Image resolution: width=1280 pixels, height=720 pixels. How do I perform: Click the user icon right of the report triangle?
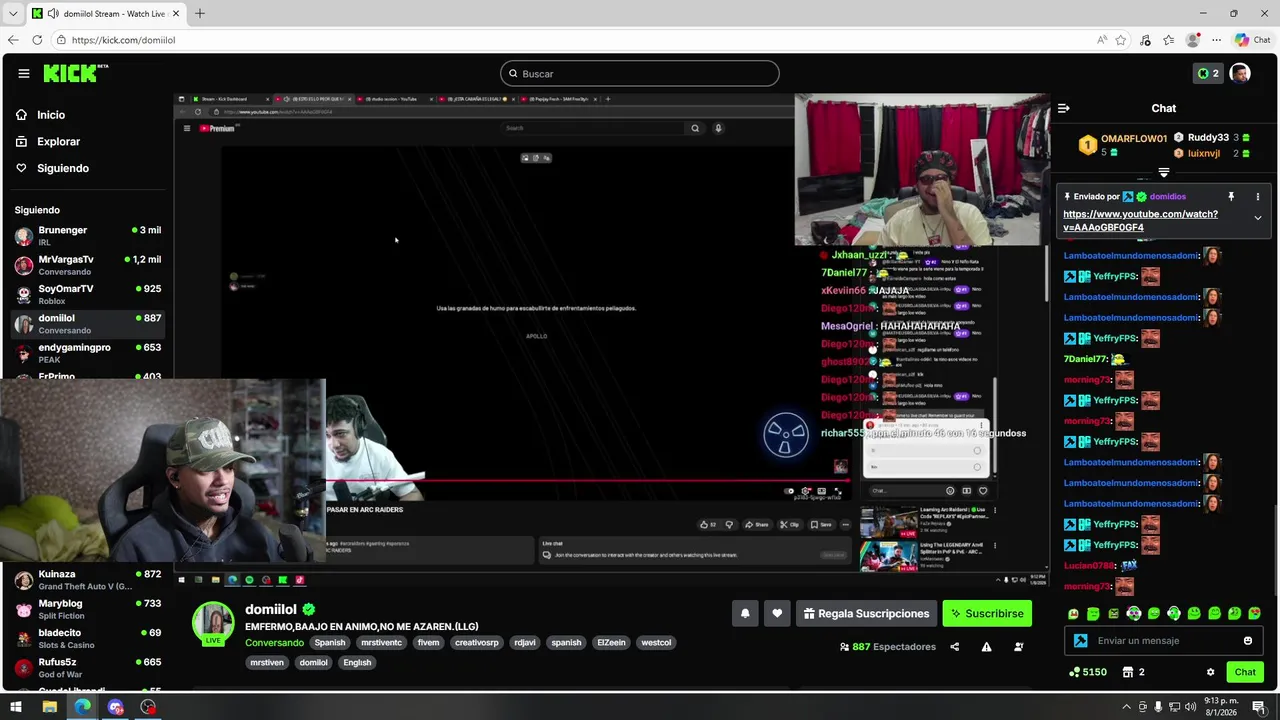(x=1018, y=647)
